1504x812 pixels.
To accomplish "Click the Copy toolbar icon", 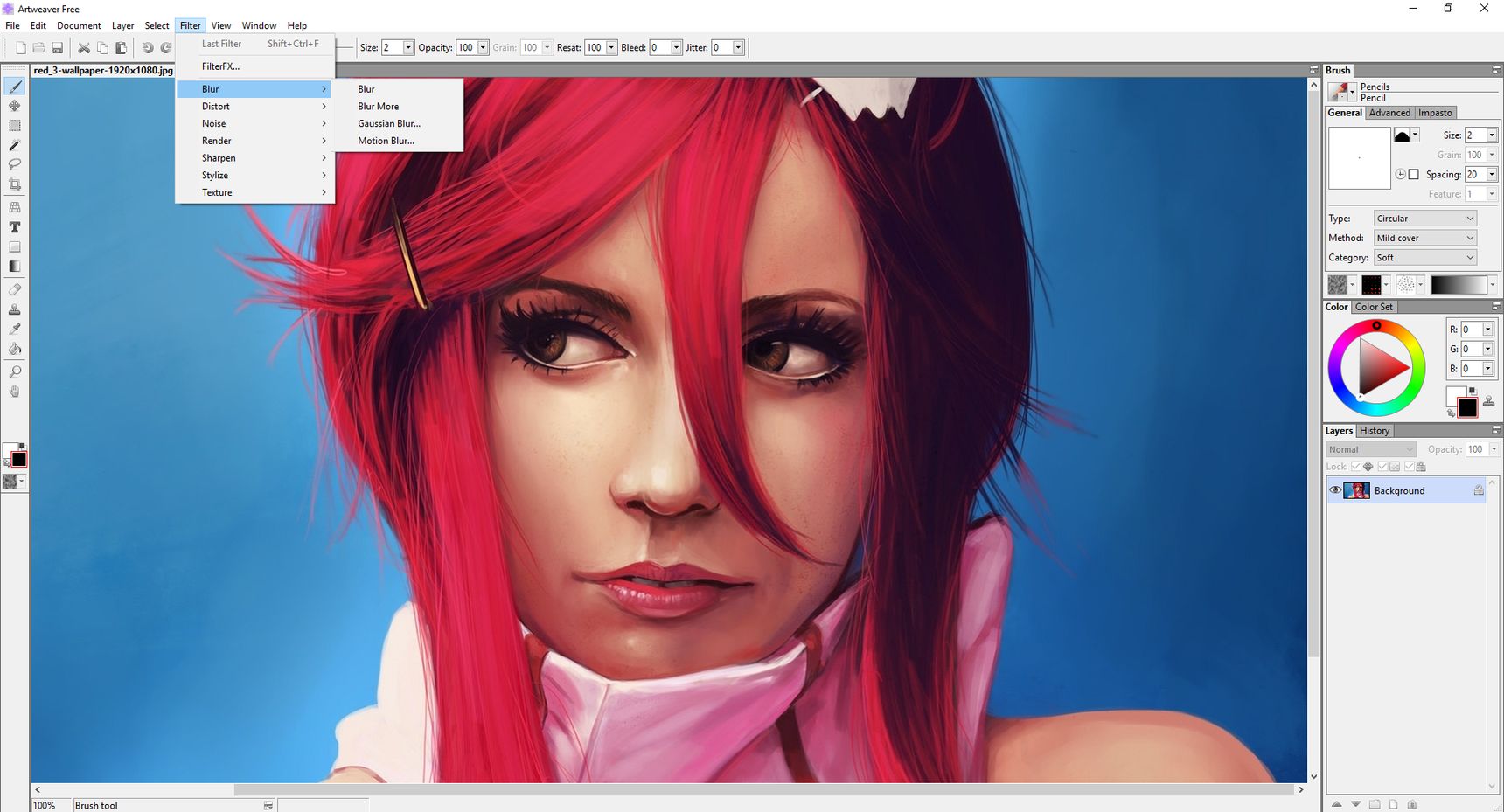I will (102, 48).
